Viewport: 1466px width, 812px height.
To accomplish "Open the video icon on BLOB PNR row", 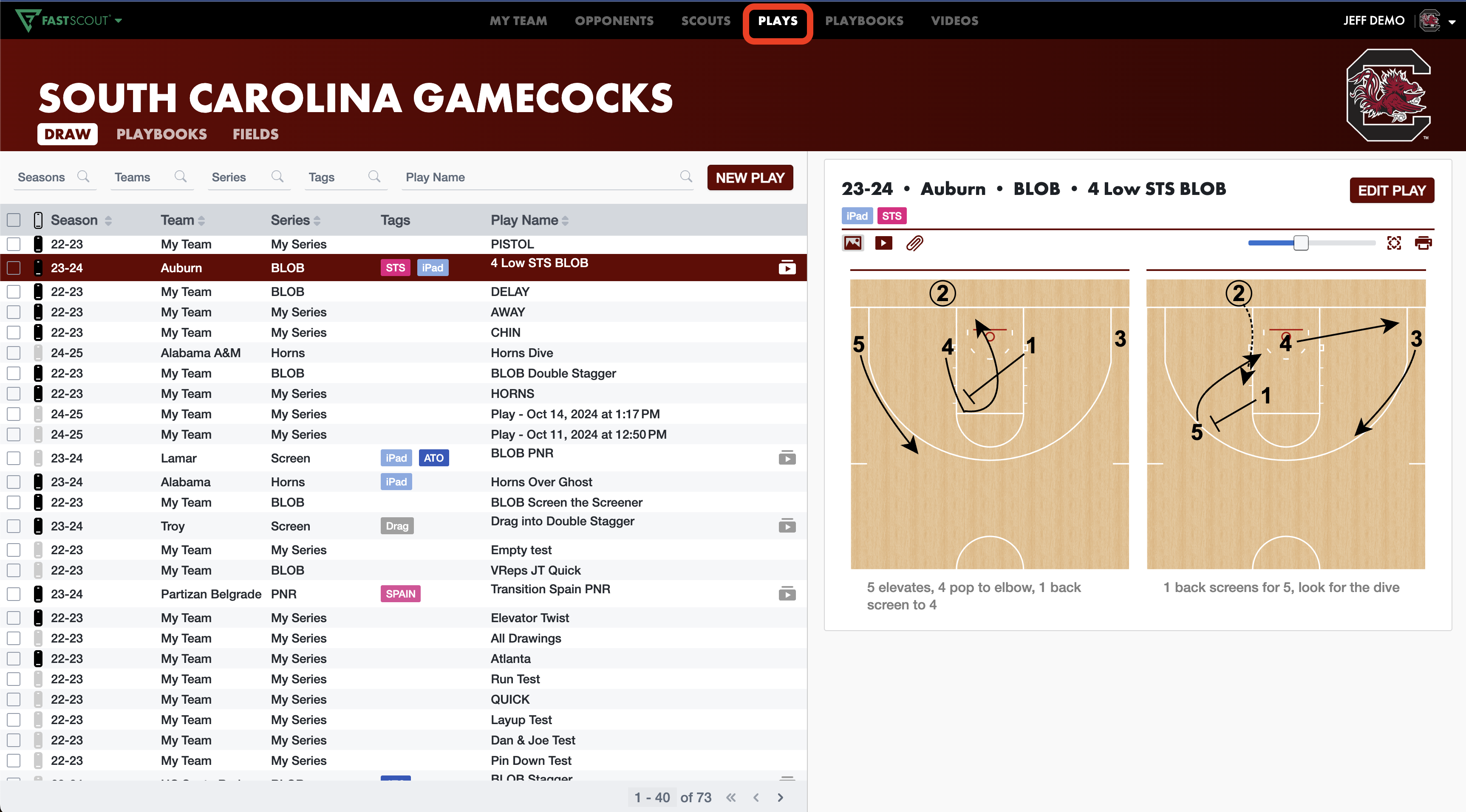I will (x=787, y=458).
